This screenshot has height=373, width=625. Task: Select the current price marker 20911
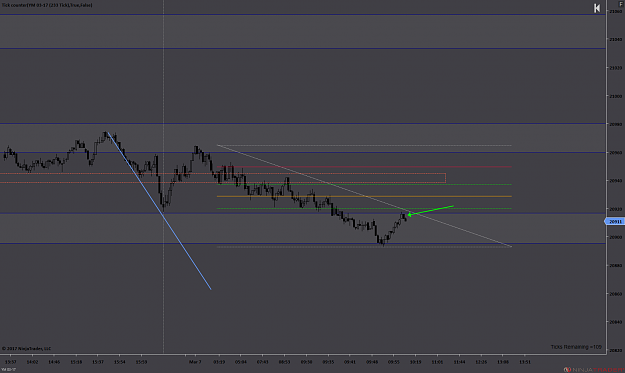pos(615,221)
